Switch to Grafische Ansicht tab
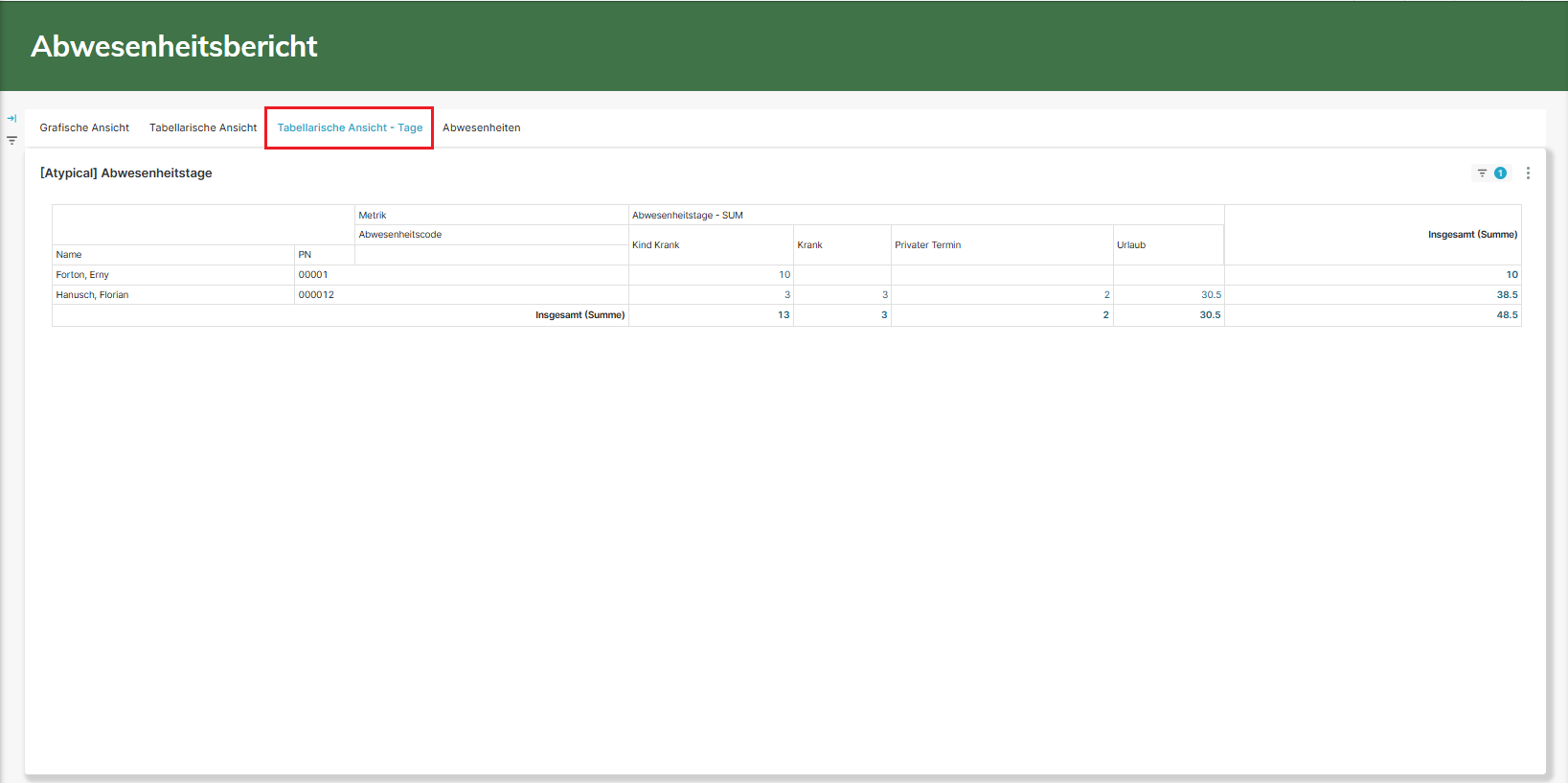1568x783 pixels. click(84, 127)
